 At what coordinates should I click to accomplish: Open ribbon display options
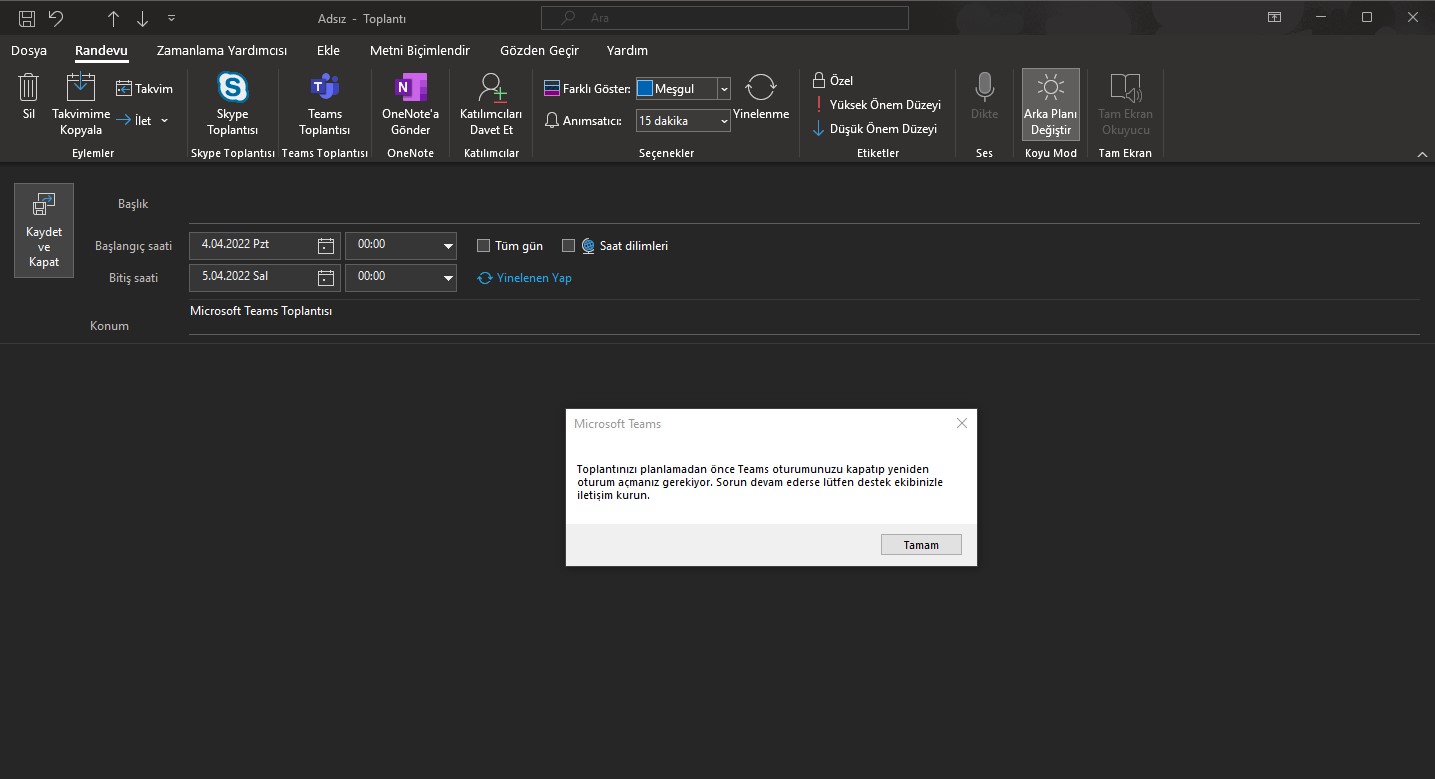(x=1275, y=17)
